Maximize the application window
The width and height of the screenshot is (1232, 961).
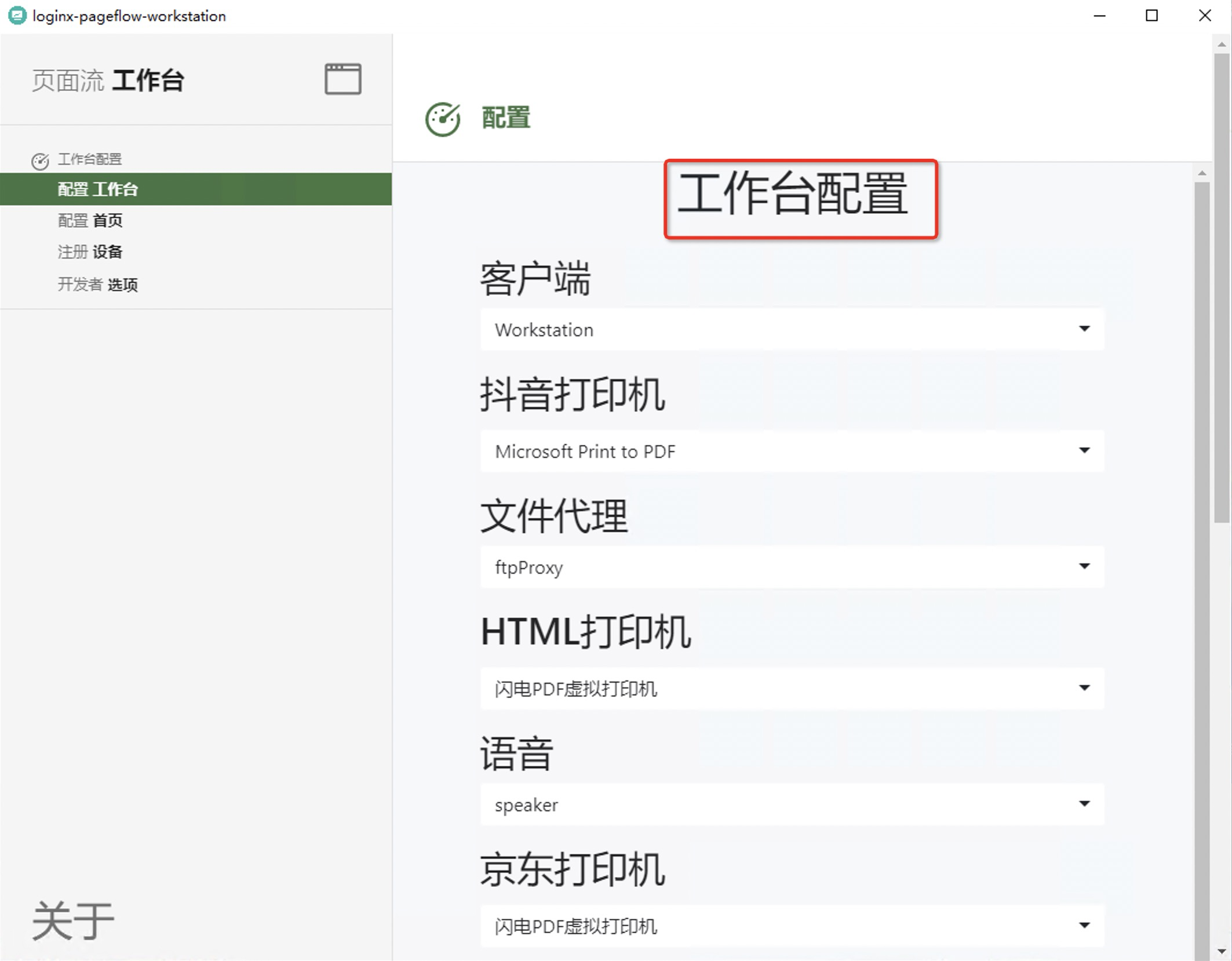[x=1151, y=16]
